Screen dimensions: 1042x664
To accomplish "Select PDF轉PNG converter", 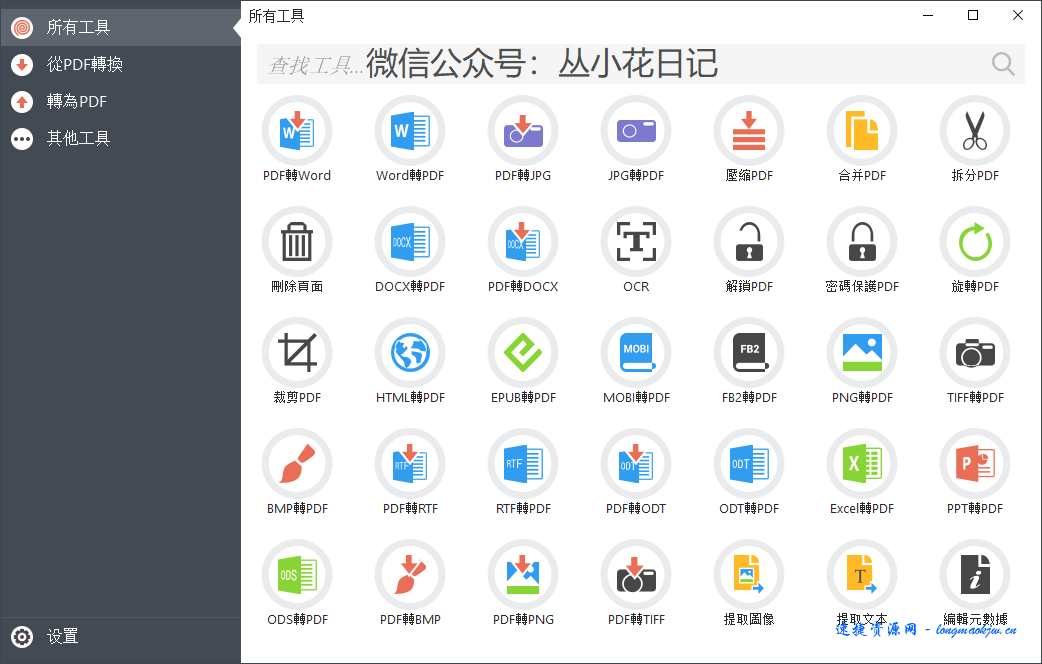I will (523, 575).
